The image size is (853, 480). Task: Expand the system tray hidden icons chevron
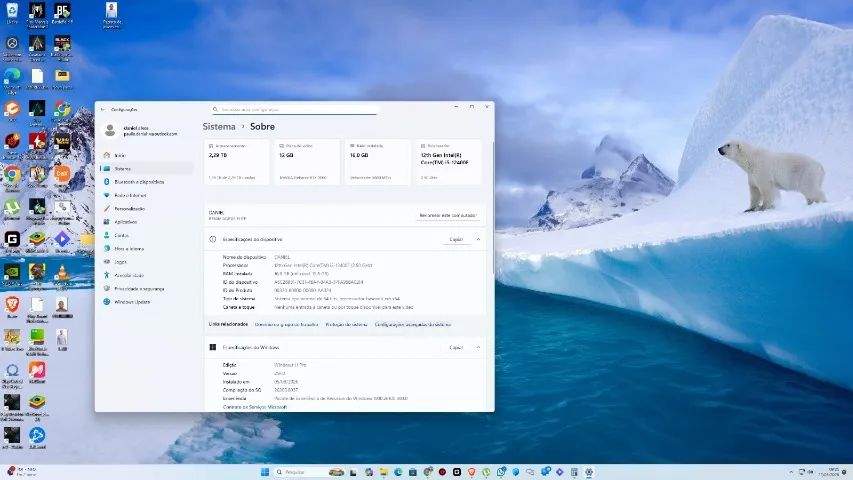coord(791,472)
